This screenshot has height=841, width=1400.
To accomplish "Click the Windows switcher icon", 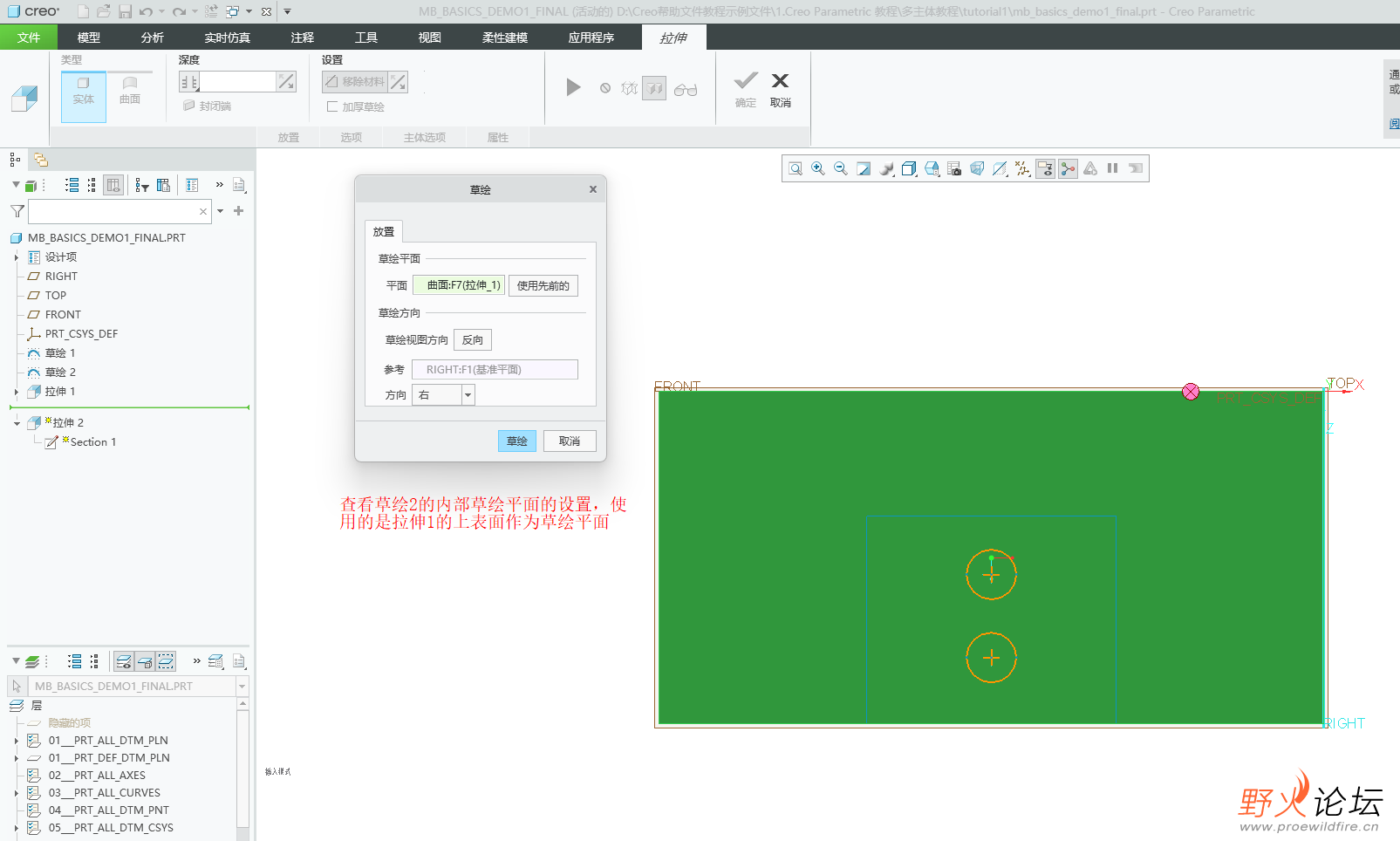I will point(233,11).
